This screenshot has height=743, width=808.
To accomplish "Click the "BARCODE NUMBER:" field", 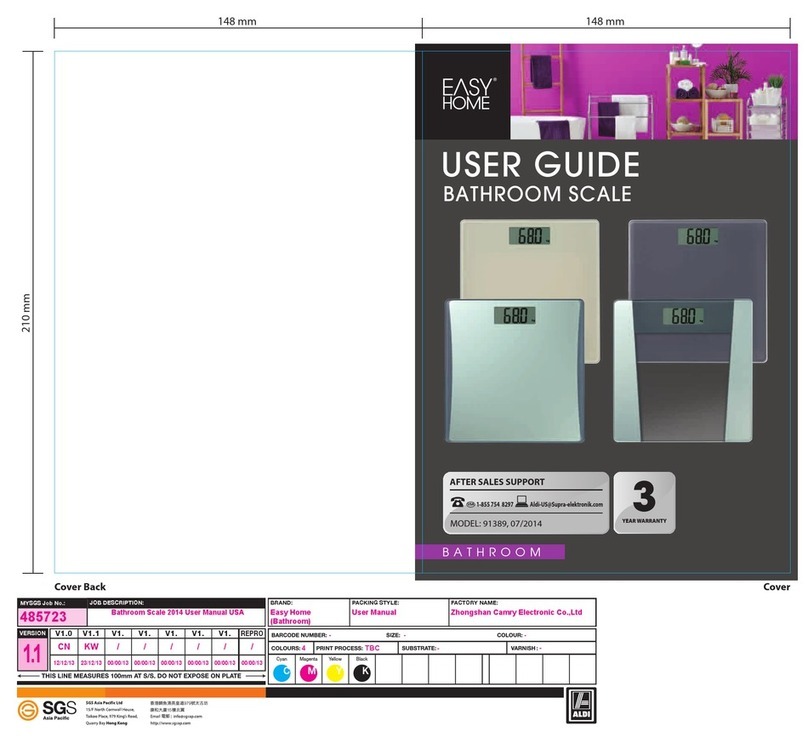I will (x=301, y=635).
